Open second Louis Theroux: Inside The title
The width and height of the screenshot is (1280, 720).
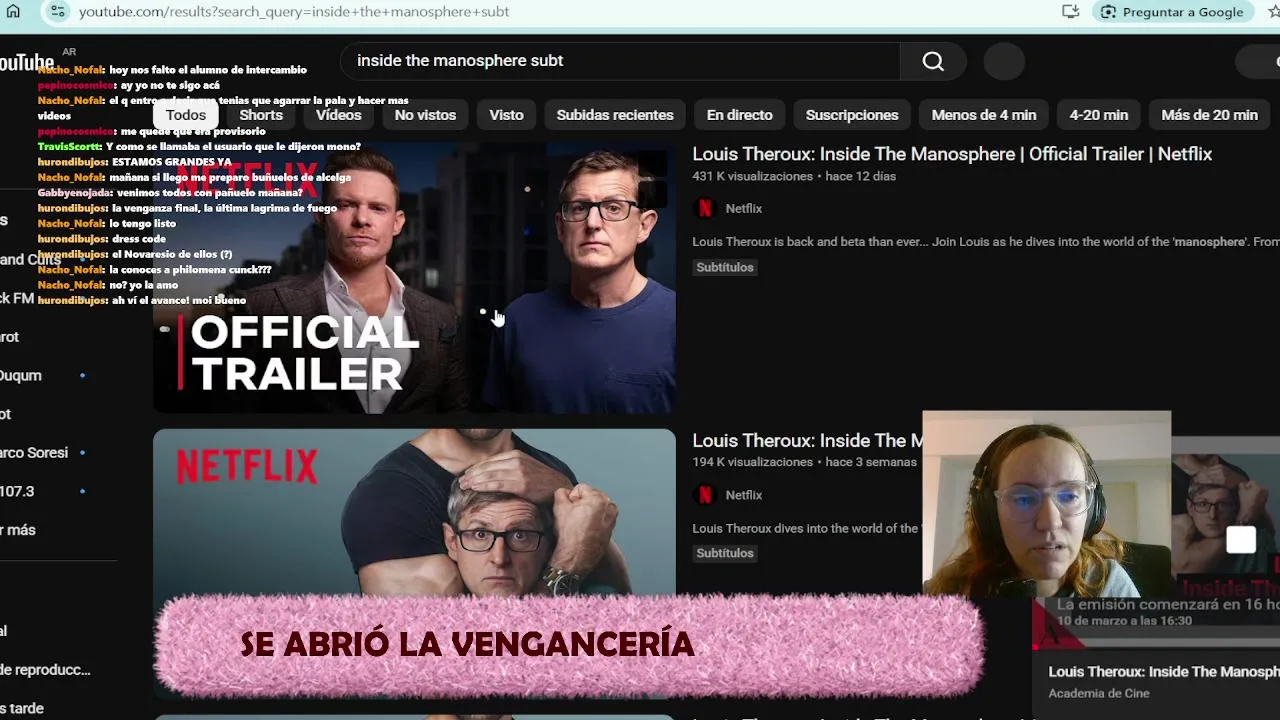807,441
